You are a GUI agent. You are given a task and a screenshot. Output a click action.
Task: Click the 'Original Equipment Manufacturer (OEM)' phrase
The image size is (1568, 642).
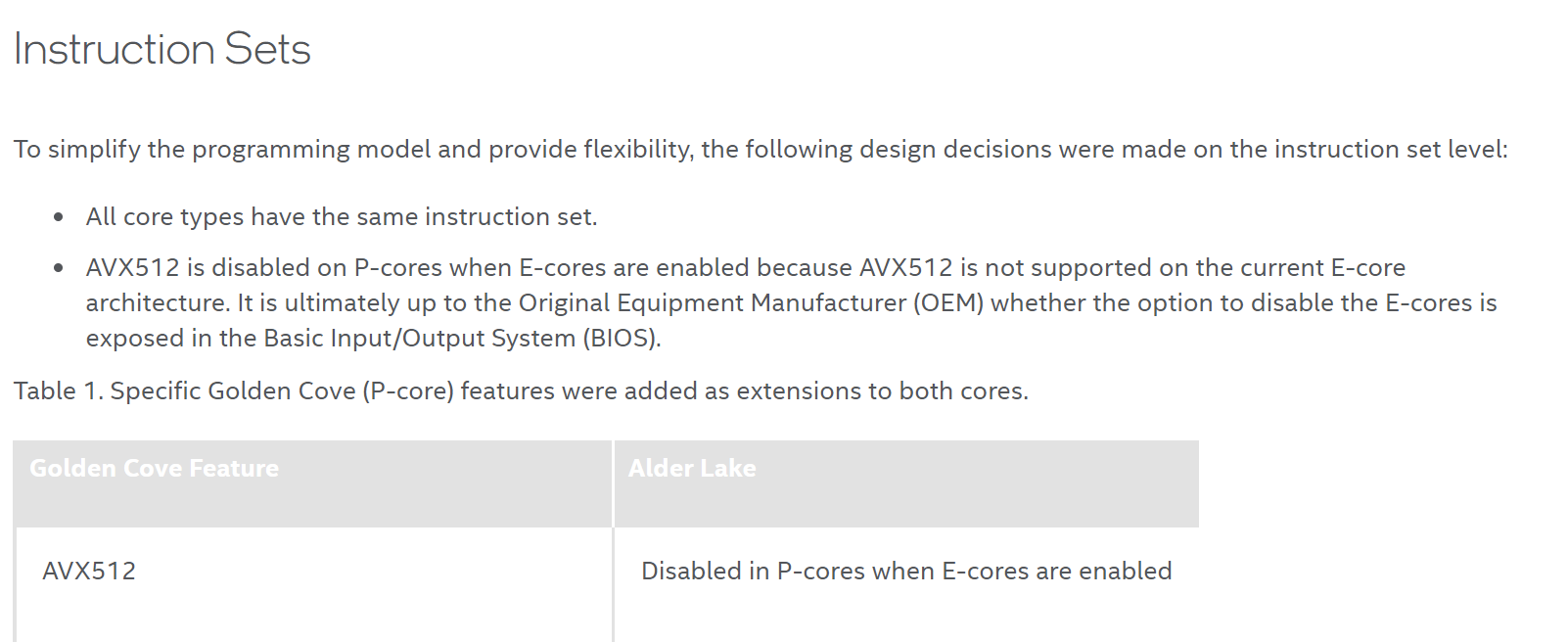(751, 303)
